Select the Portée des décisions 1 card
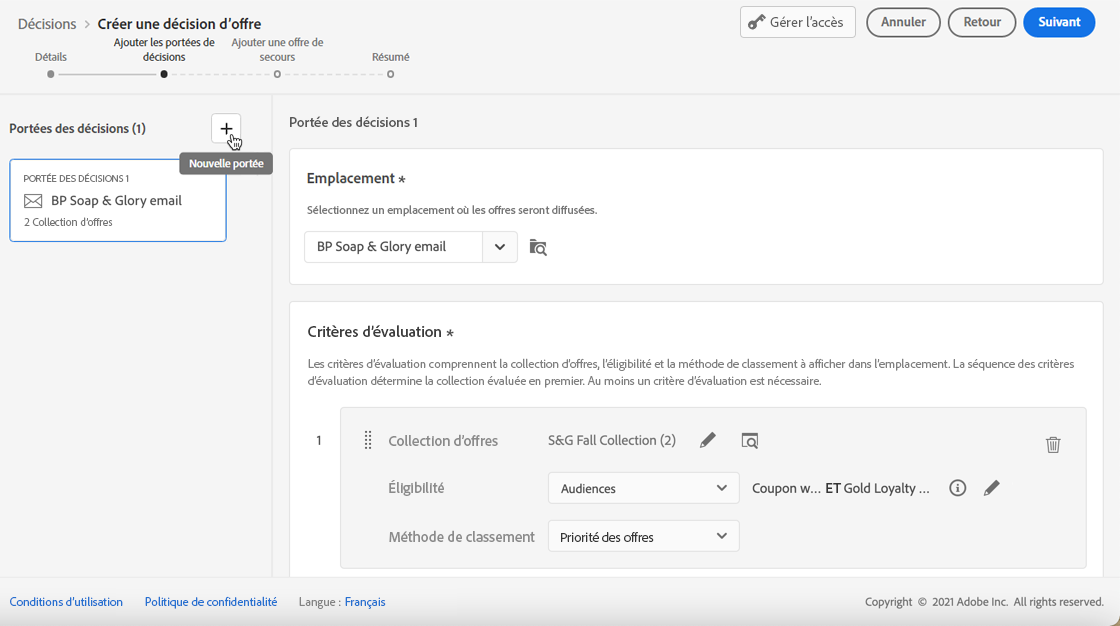The image size is (1120, 626). (x=118, y=200)
